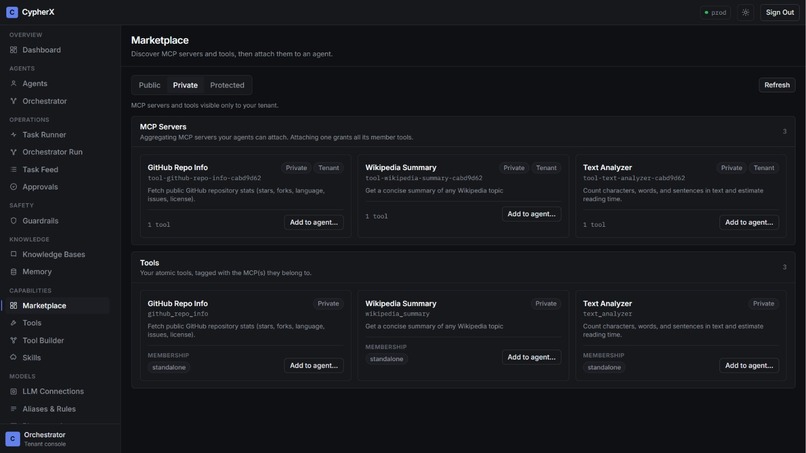This screenshot has width=806, height=453.
Task: Click the Tools sidebar icon
Action: pyautogui.click(x=13, y=323)
